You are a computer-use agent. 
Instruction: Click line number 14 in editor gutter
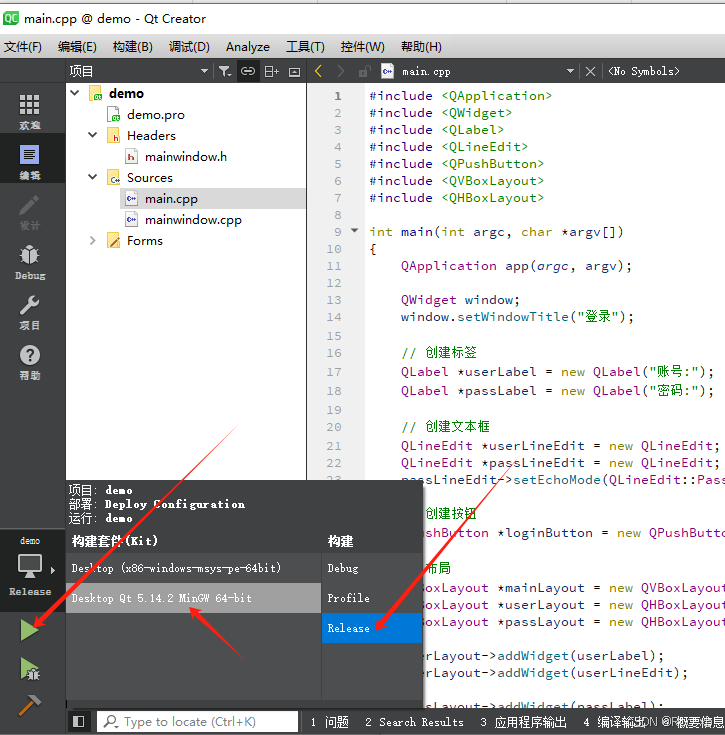click(x=334, y=317)
